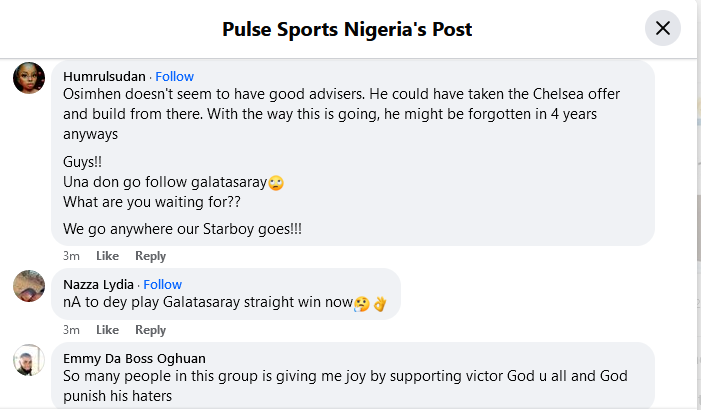Click the "Pulse Sports Nigeria's Post" heading
This screenshot has height=410, width=701.
click(347, 29)
